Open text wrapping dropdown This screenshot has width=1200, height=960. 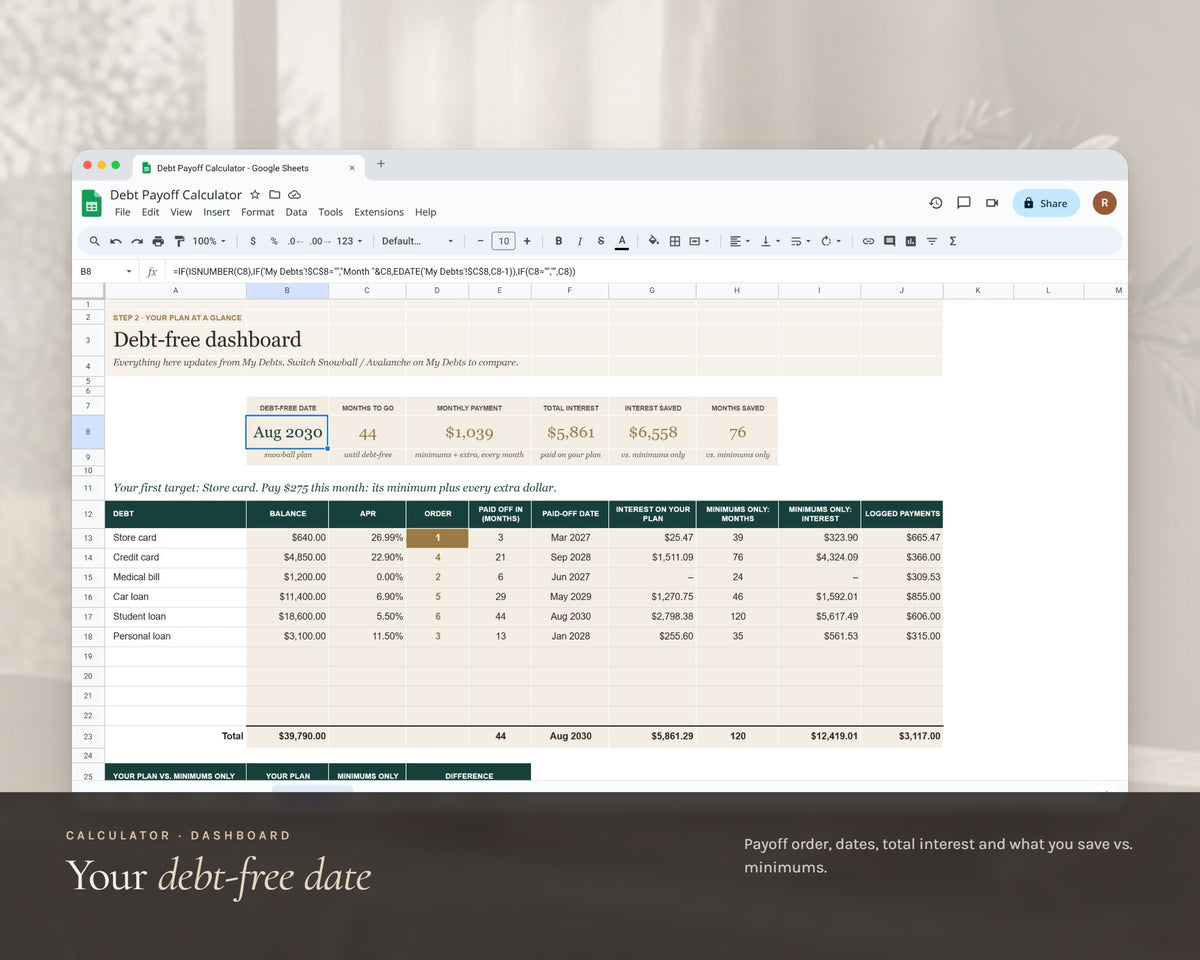coord(800,241)
